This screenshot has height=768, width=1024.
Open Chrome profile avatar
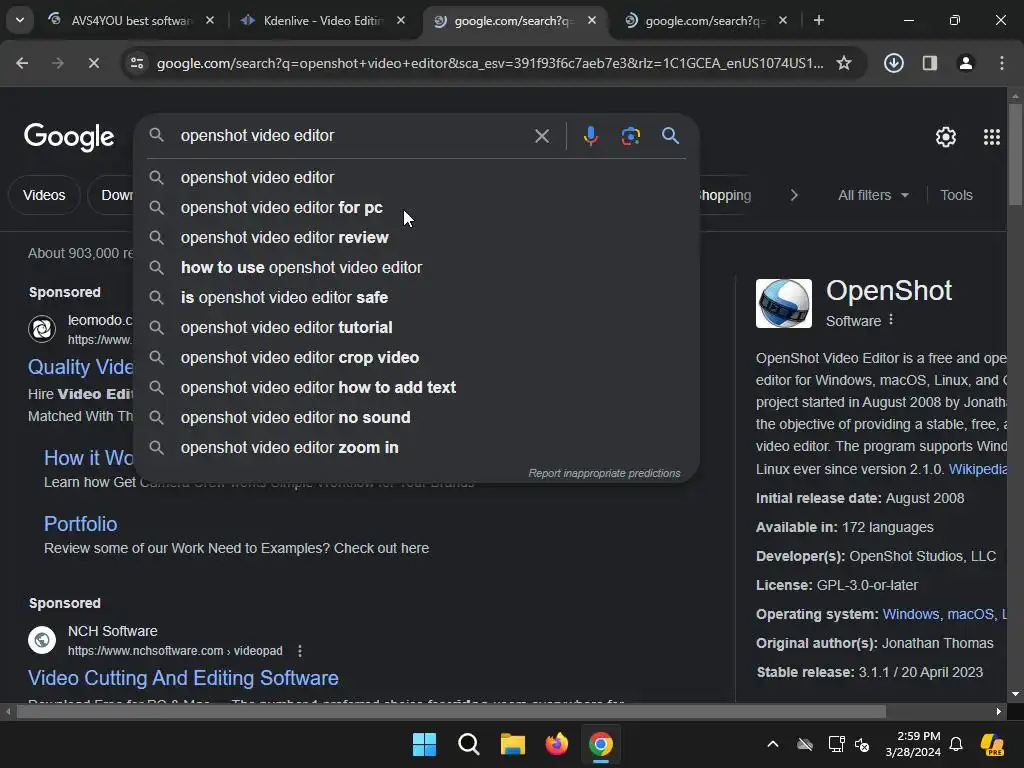point(965,63)
